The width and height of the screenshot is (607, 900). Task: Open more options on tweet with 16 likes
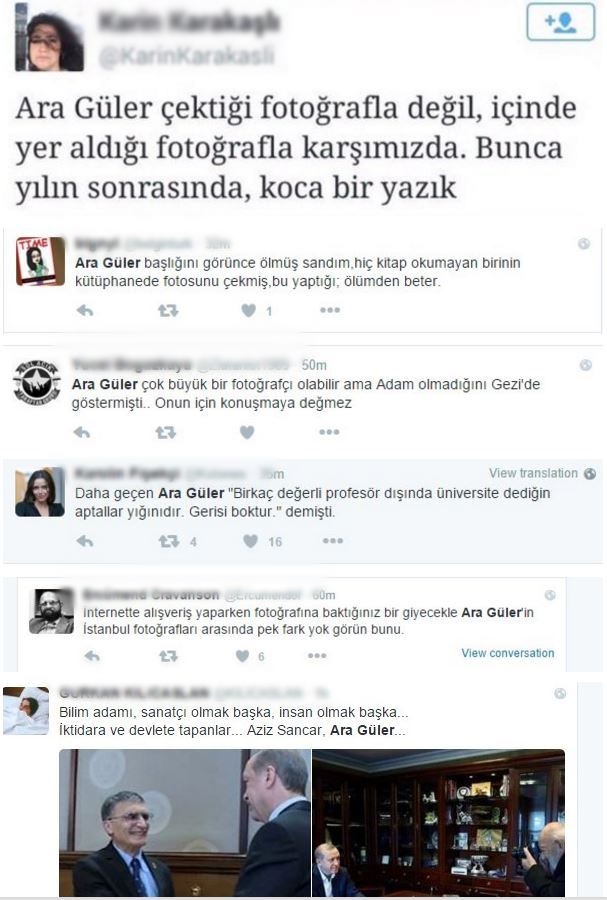pos(333,541)
